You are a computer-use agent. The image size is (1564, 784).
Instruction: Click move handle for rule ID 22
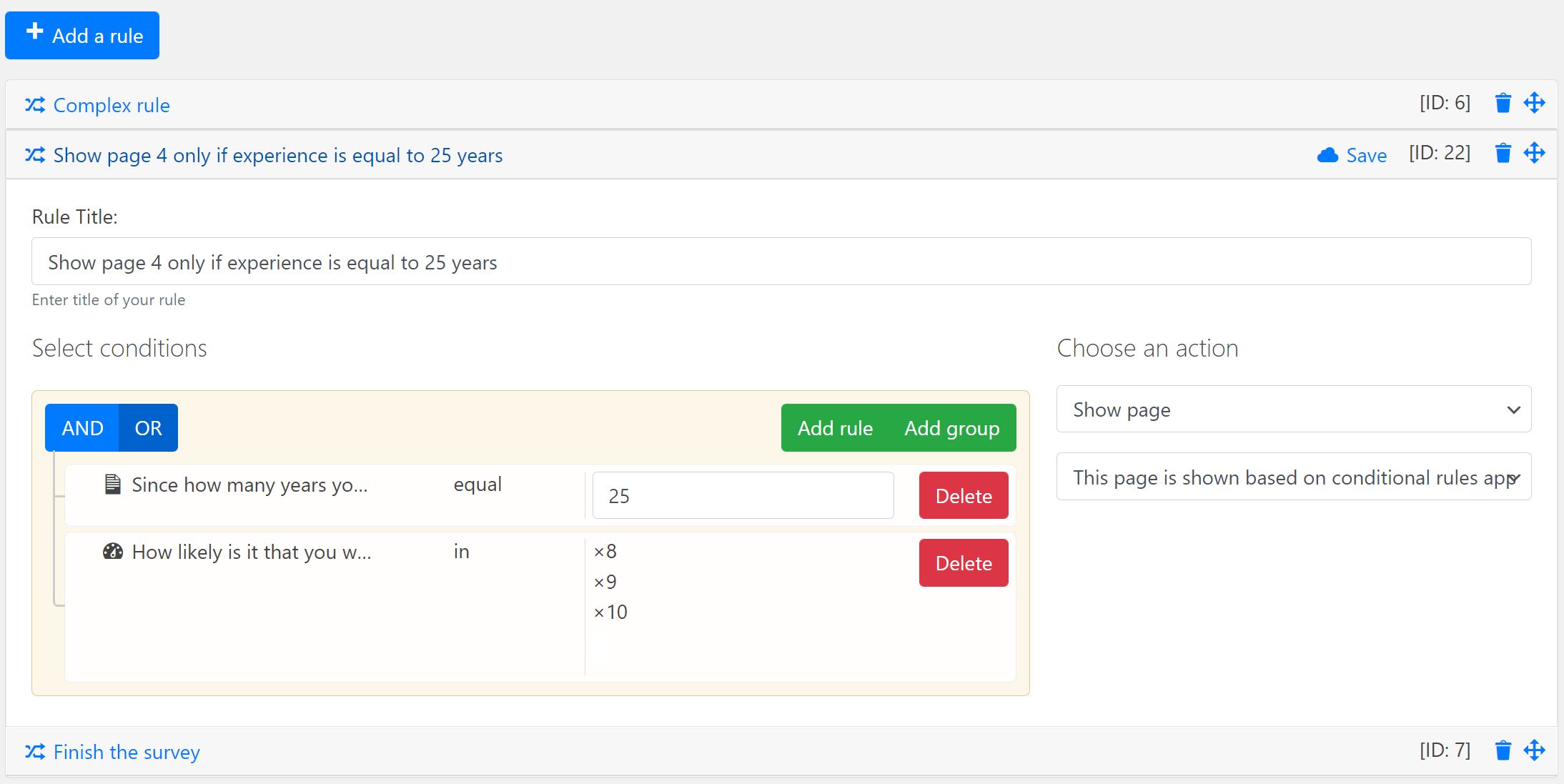coord(1534,154)
